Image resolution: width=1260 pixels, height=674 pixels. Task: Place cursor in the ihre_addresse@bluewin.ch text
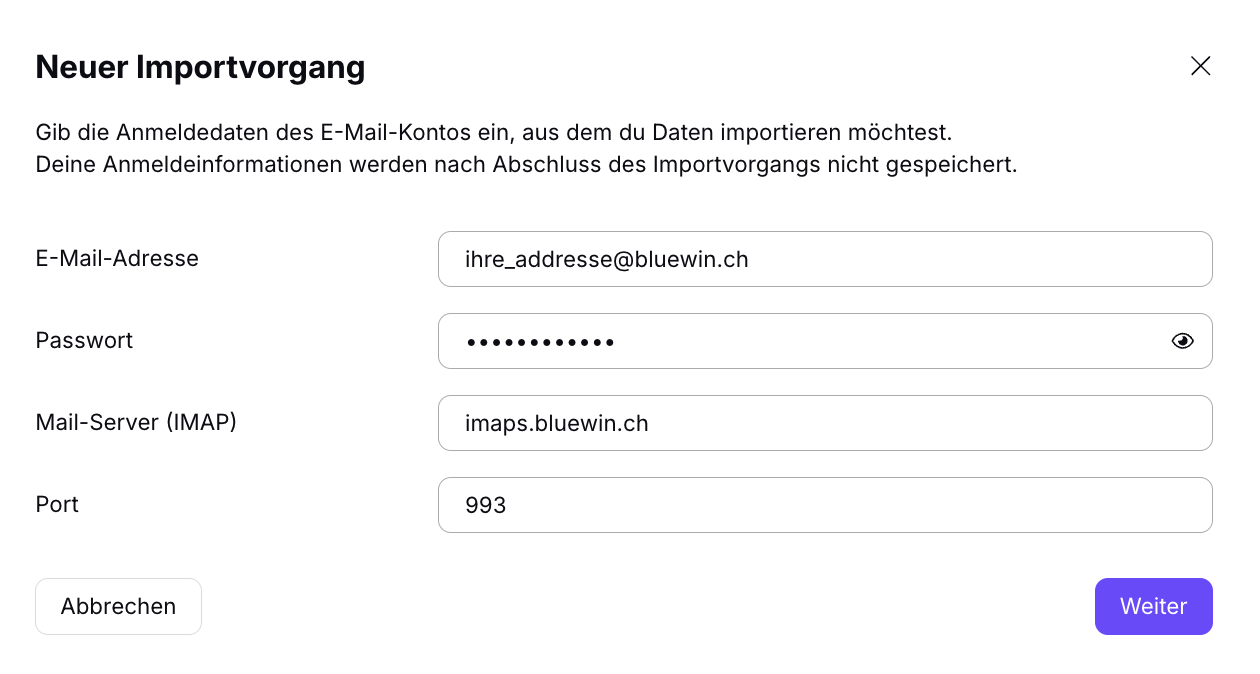point(606,260)
